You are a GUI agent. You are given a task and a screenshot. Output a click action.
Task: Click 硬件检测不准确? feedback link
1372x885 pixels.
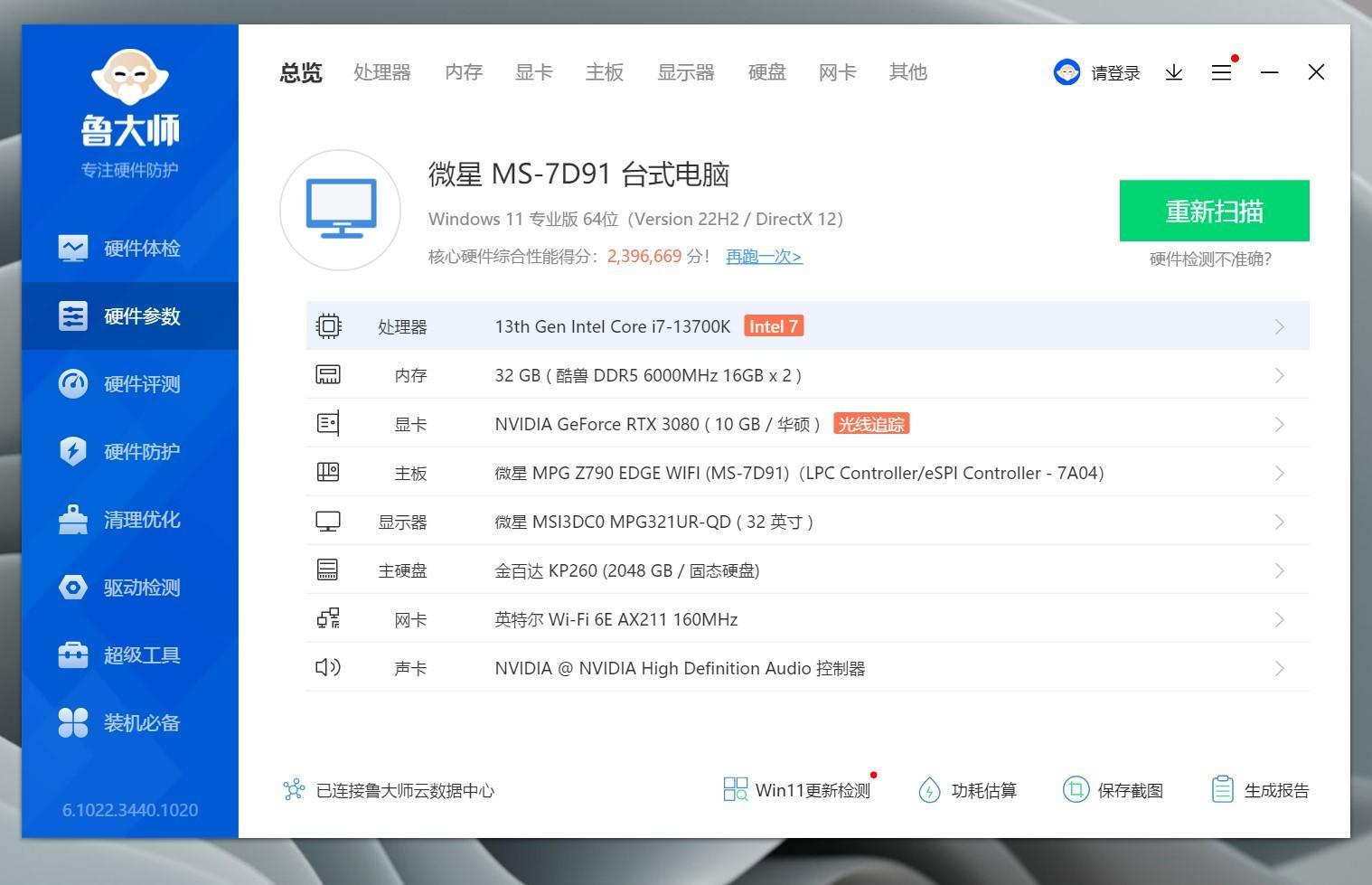point(1210,259)
